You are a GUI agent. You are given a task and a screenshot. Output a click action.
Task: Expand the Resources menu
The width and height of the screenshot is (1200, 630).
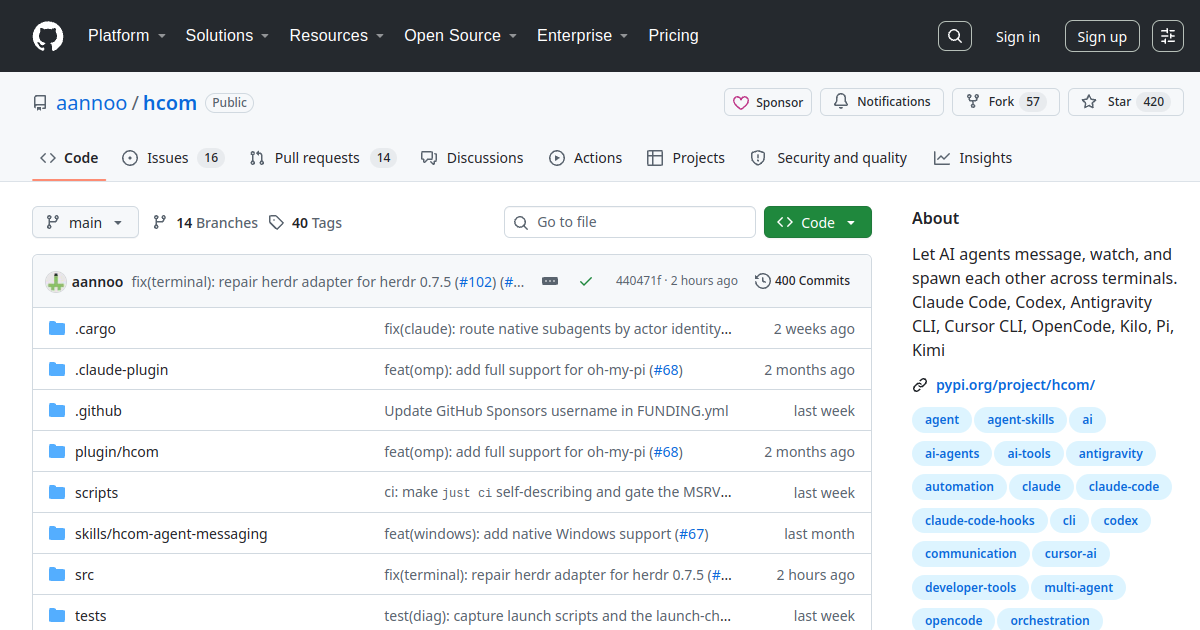point(336,36)
